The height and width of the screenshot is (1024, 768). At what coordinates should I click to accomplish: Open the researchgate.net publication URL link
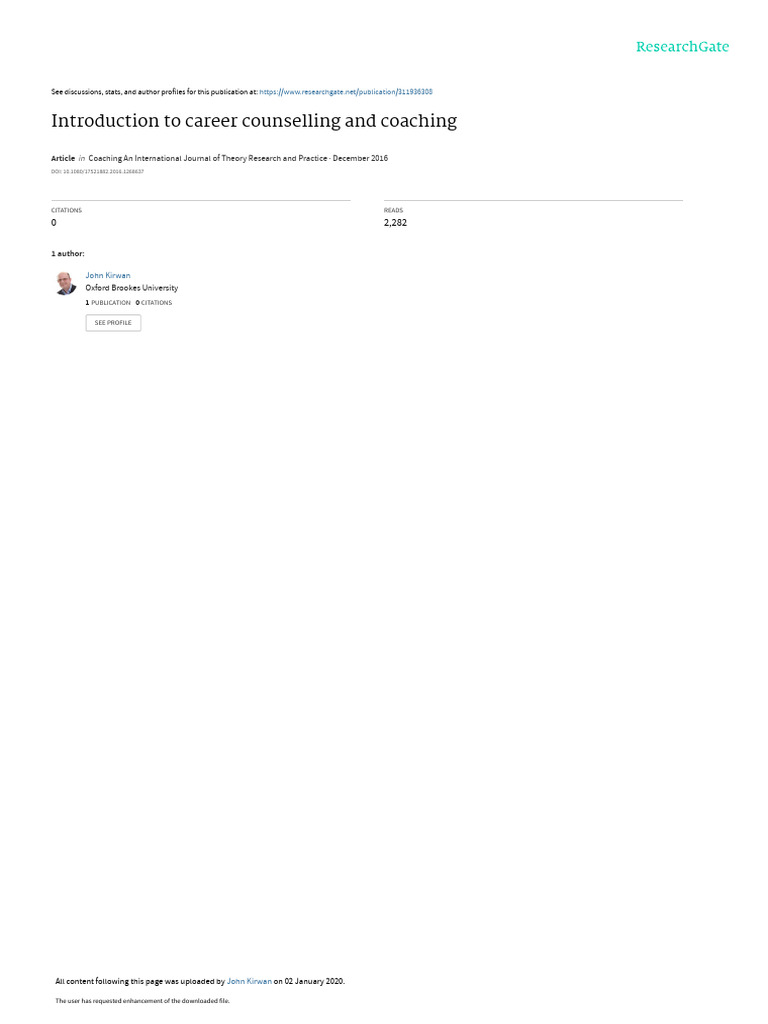click(x=345, y=92)
